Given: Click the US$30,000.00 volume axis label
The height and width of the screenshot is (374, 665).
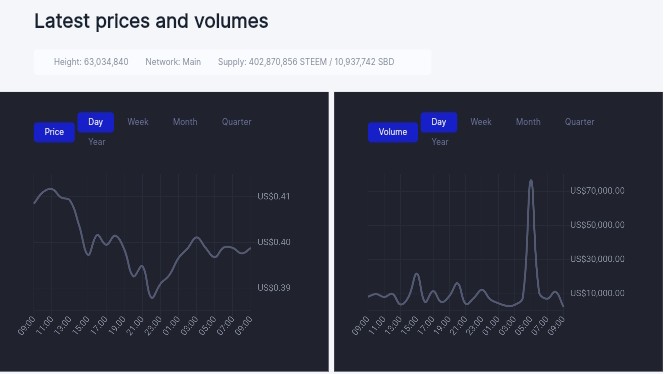Looking at the screenshot, I should 597,259.
